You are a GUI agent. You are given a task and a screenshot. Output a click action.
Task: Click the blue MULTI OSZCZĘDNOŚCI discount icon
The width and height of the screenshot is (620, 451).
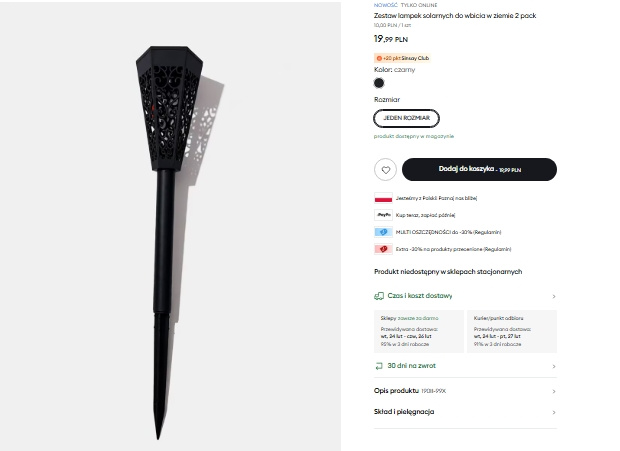[383, 232]
